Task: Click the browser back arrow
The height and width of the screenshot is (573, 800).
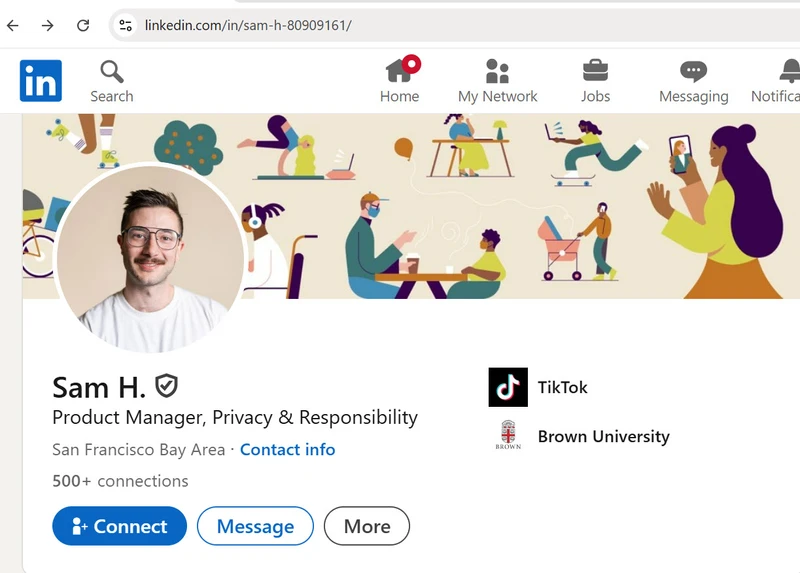Action: [x=13, y=25]
